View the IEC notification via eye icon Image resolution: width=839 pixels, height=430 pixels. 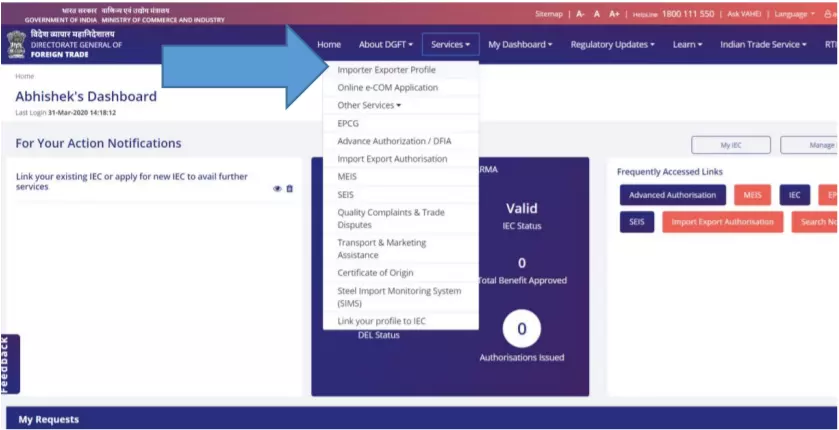tap(277, 189)
